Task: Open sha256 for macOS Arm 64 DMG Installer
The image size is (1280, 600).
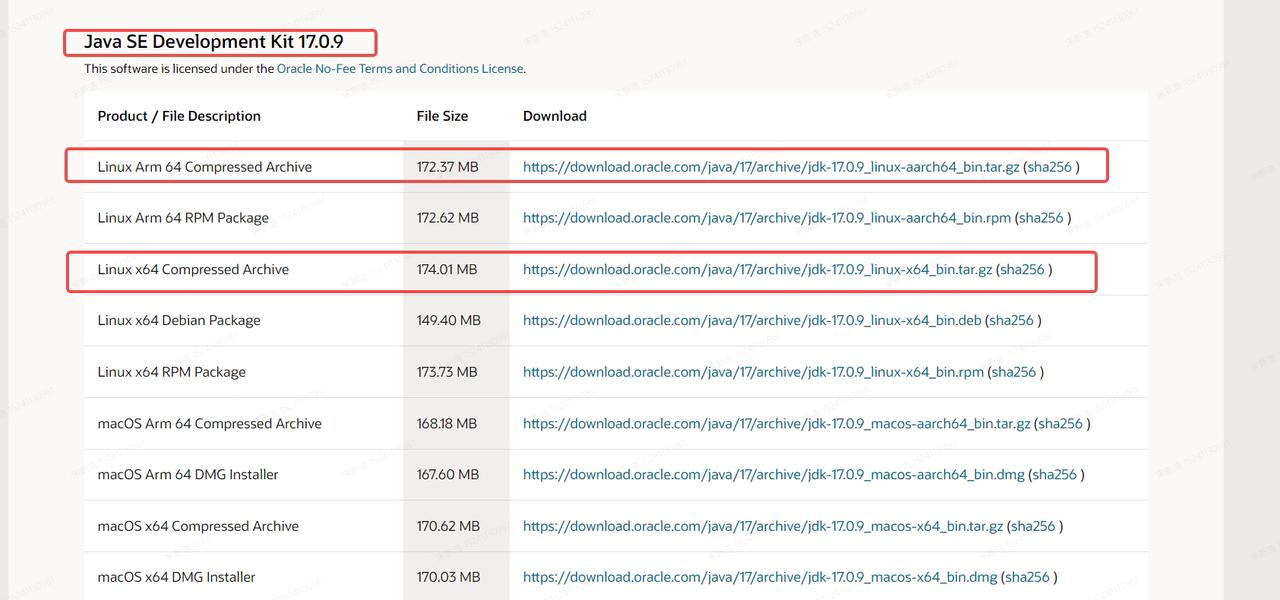Action: [x=1055, y=475]
